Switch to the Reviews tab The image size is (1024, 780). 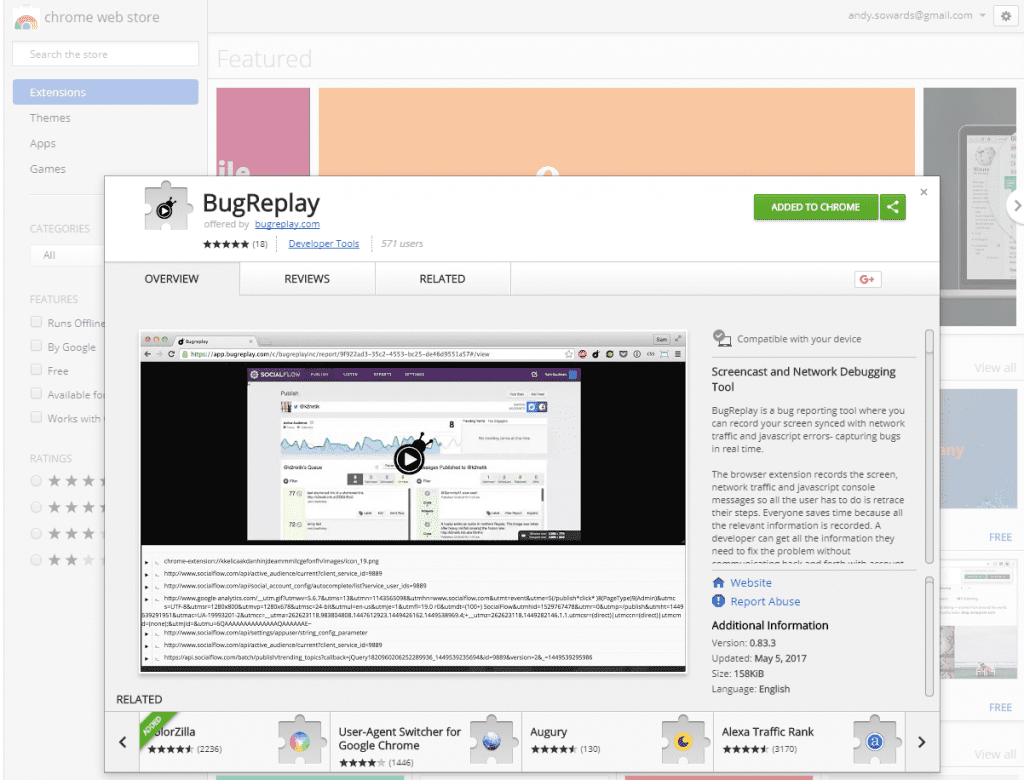[307, 279]
